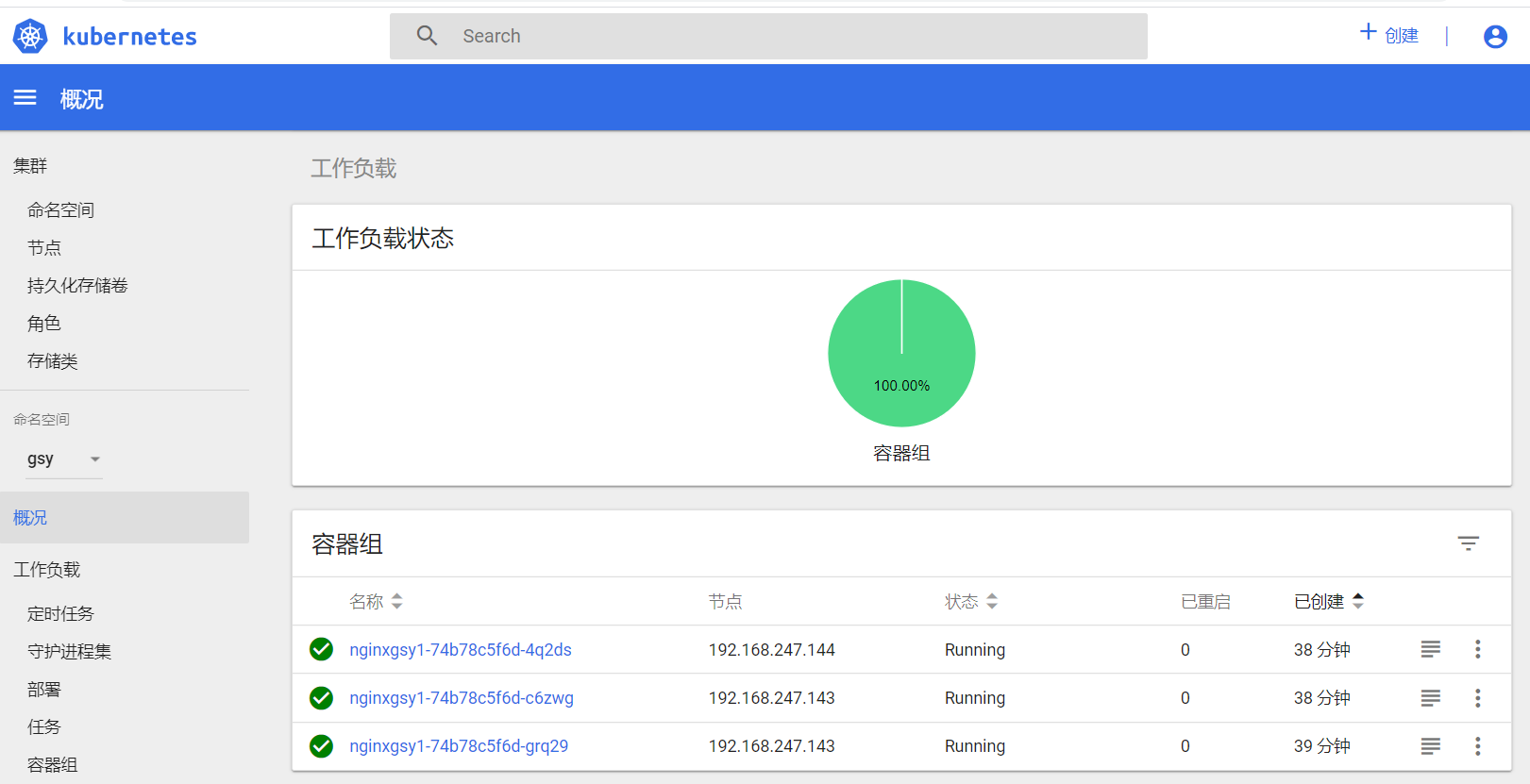The width and height of the screenshot is (1530, 784).
Task: Click the 工作负载状态 card heading
Action: [383, 238]
